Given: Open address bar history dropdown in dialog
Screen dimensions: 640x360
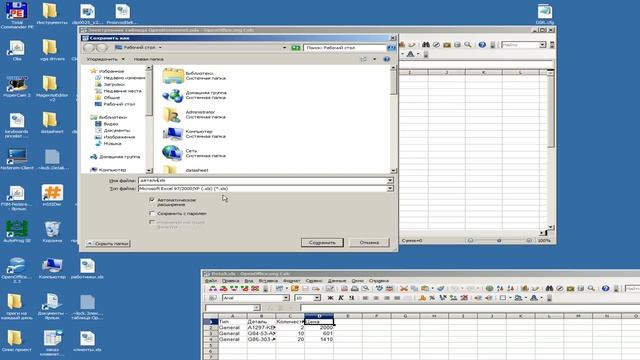Looking at the screenshot, I should (284, 48).
